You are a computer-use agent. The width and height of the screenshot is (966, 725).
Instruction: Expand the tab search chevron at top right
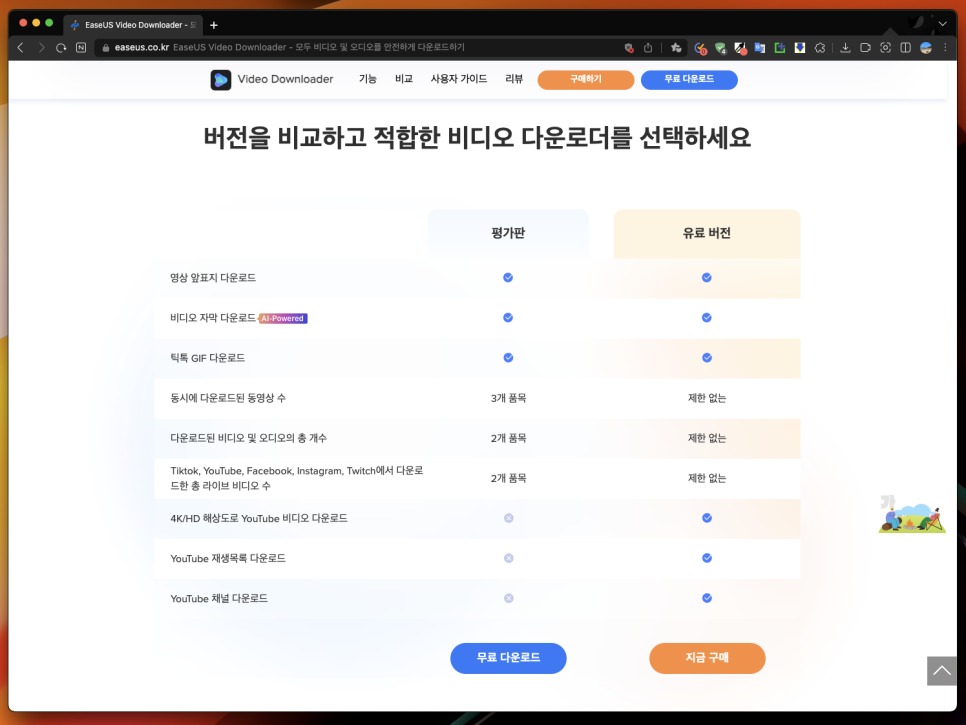(x=943, y=24)
